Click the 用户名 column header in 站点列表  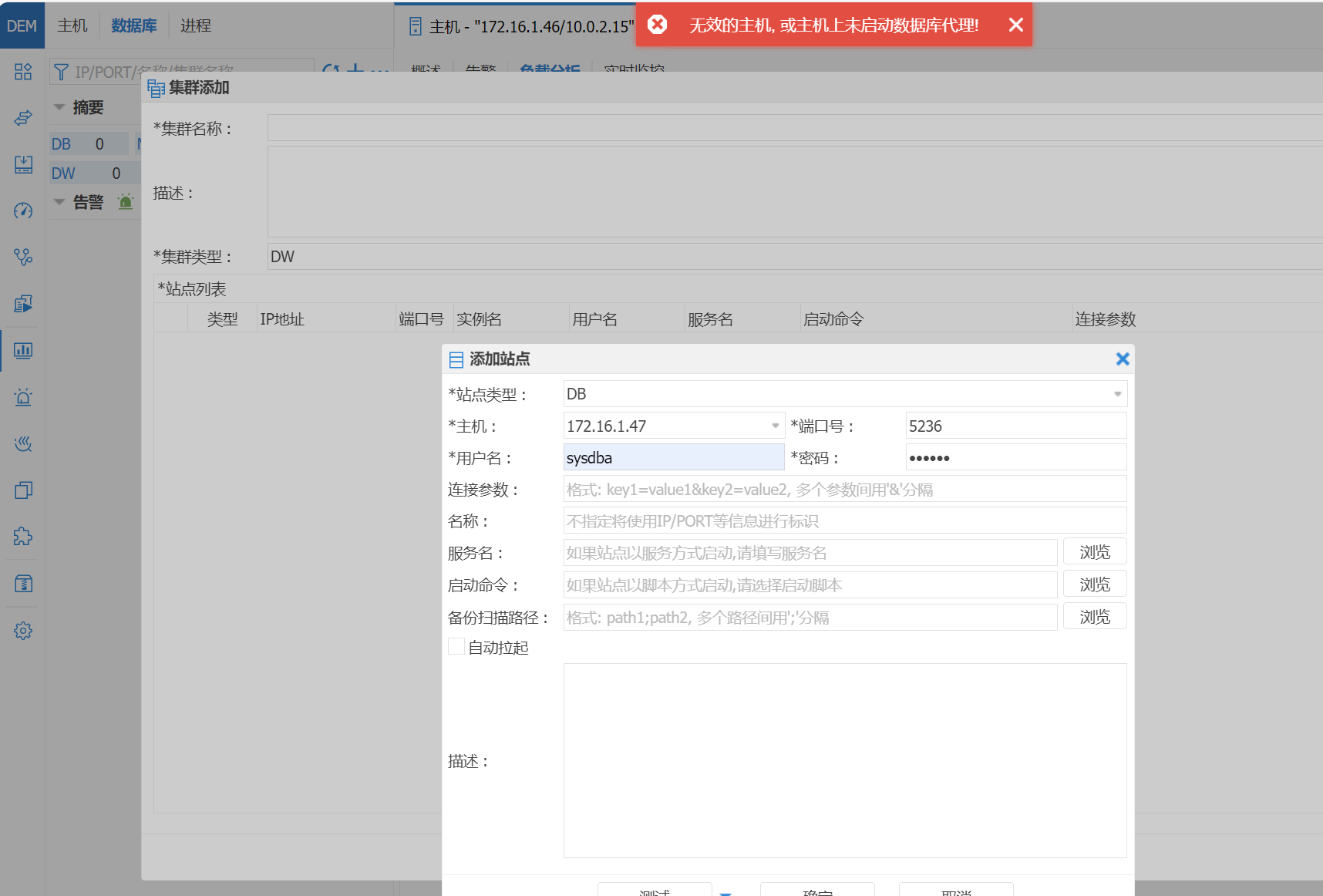(627, 318)
